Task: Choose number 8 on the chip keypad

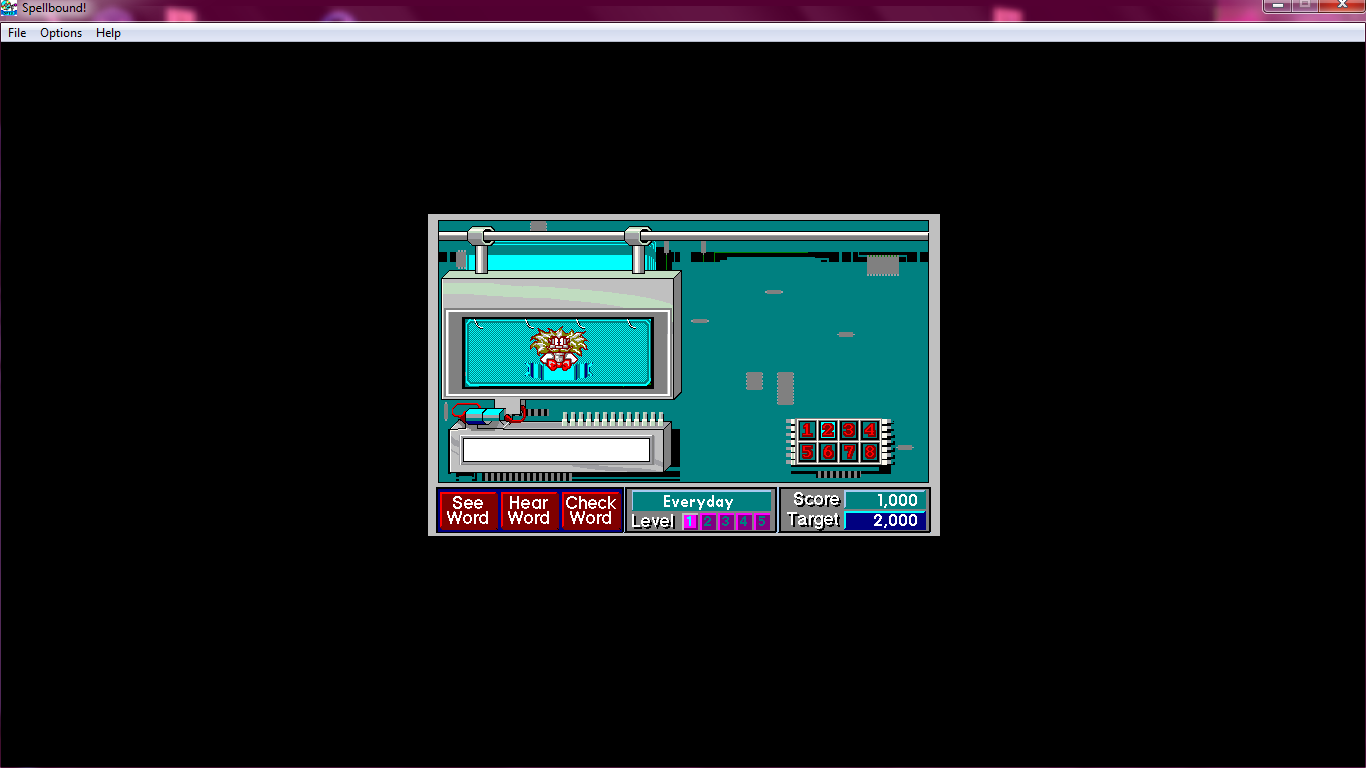Action: pyautogui.click(x=870, y=452)
